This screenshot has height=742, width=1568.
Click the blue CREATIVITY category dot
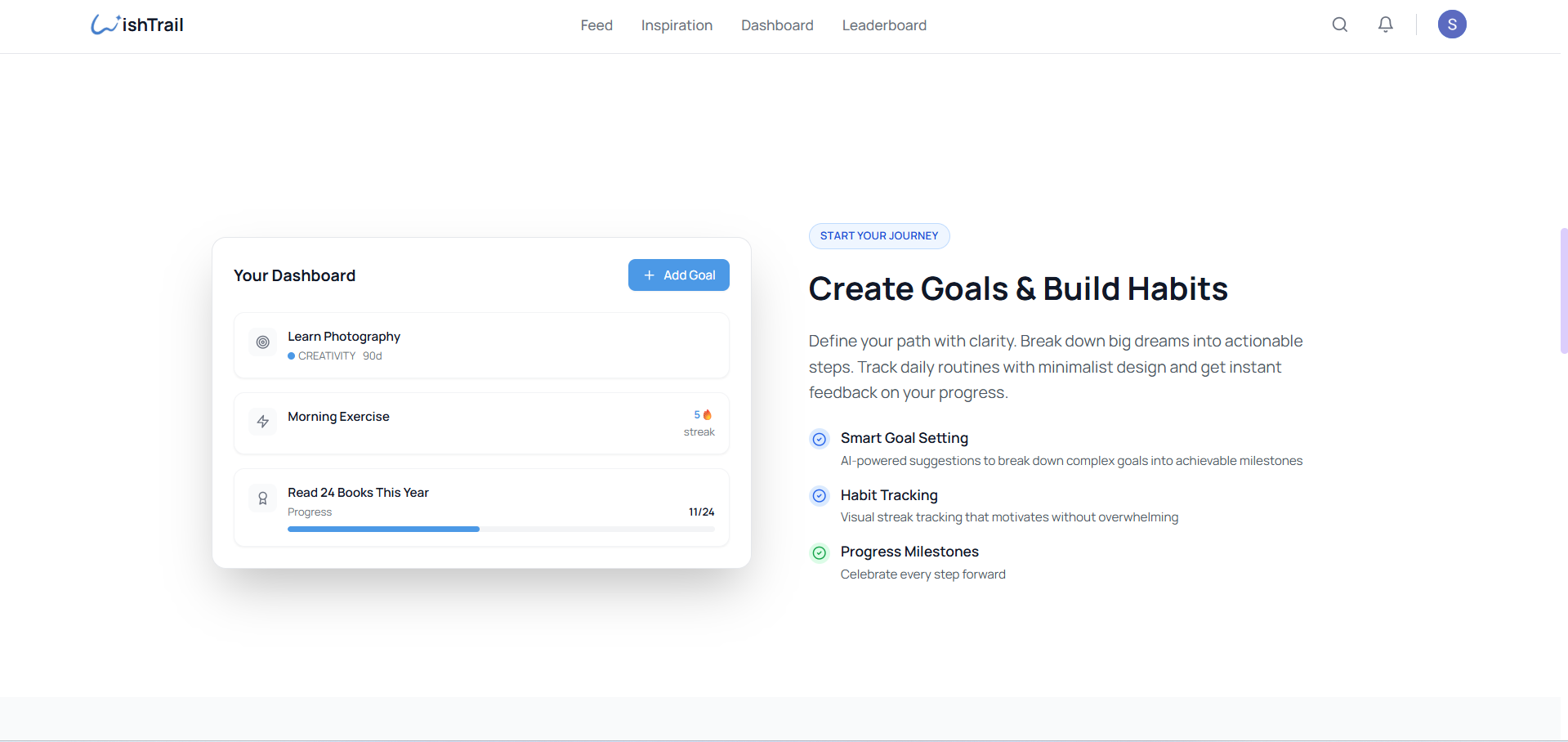coord(291,355)
